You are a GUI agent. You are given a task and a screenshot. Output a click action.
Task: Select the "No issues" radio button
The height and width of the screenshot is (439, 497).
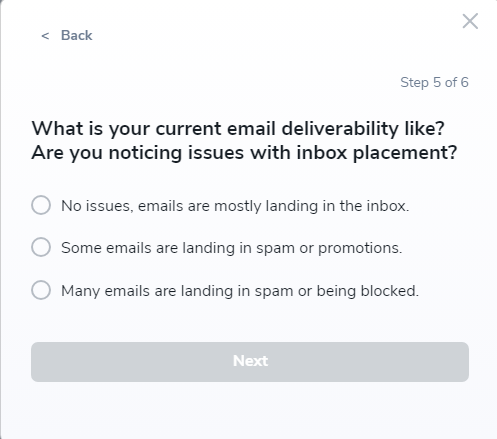tap(41, 205)
